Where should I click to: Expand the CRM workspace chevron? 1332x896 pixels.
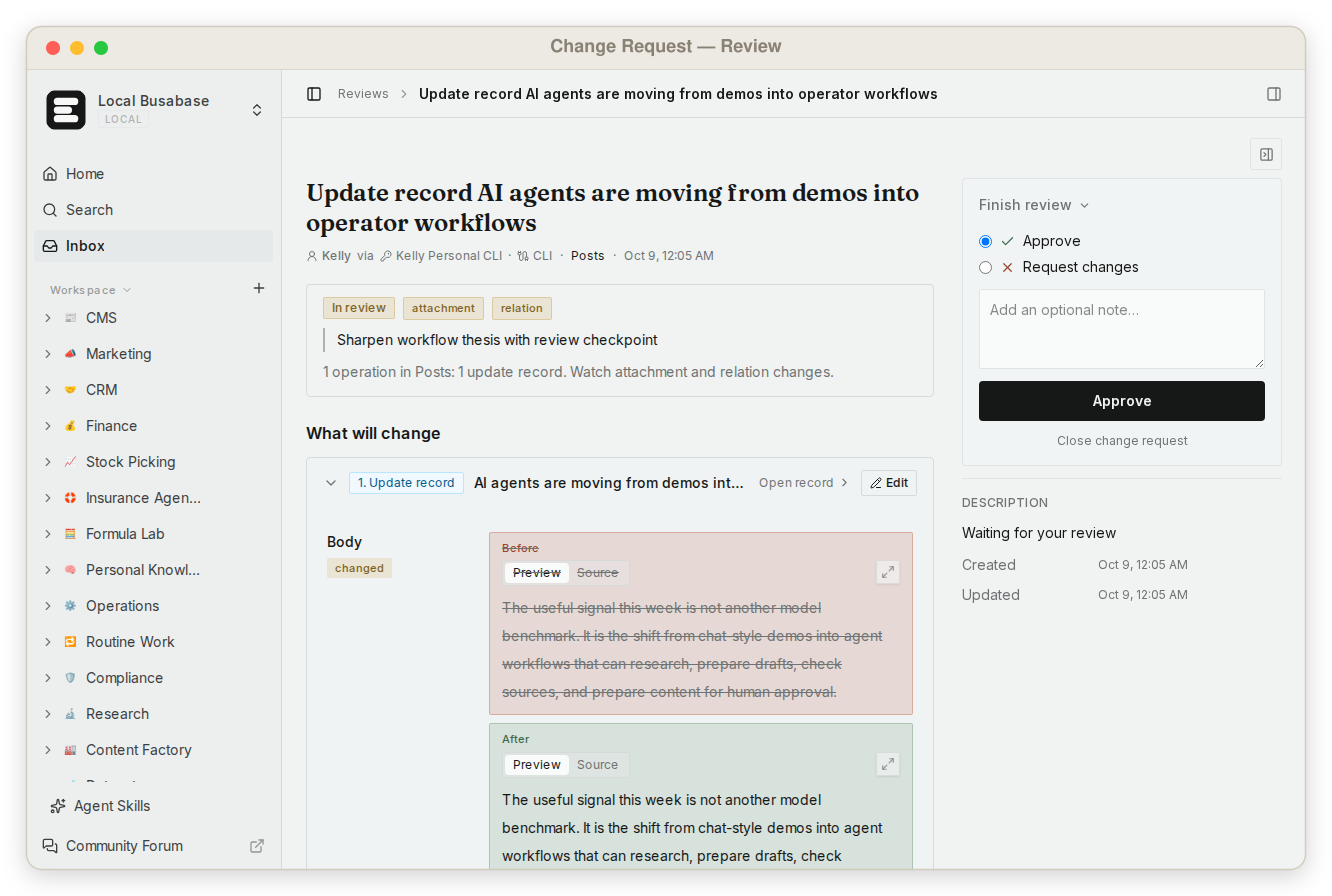[47, 390]
